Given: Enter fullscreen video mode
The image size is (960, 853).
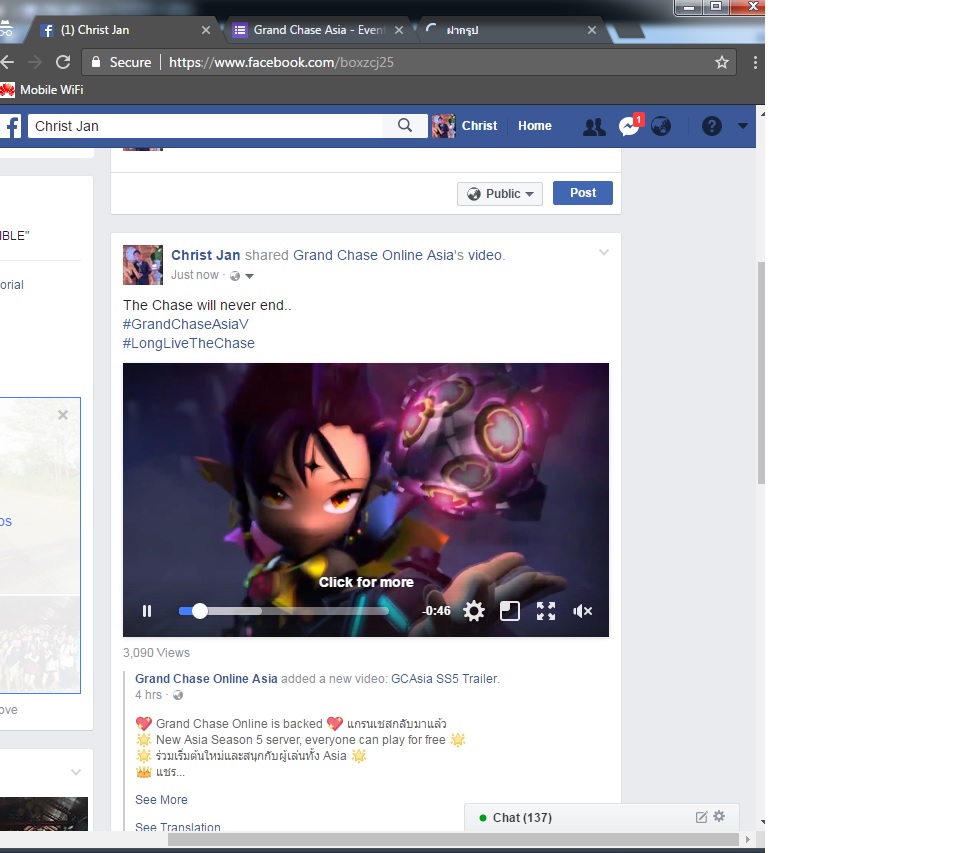Looking at the screenshot, I should pos(546,611).
